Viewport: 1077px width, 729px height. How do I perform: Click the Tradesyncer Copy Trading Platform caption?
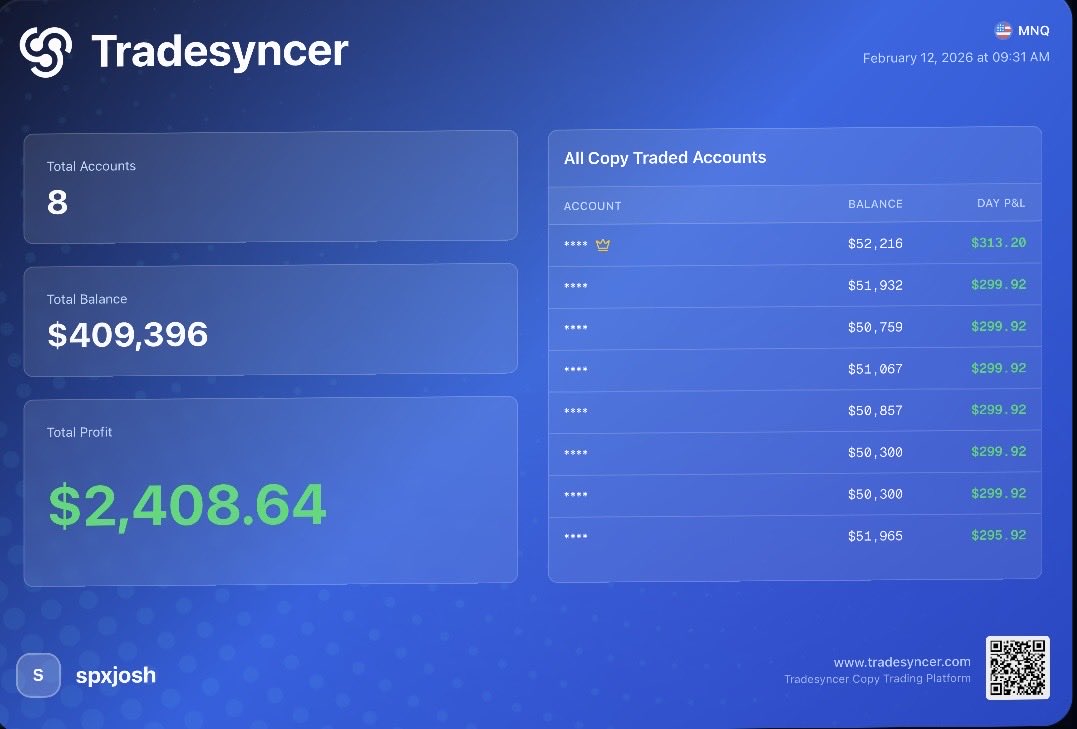[877, 679]
